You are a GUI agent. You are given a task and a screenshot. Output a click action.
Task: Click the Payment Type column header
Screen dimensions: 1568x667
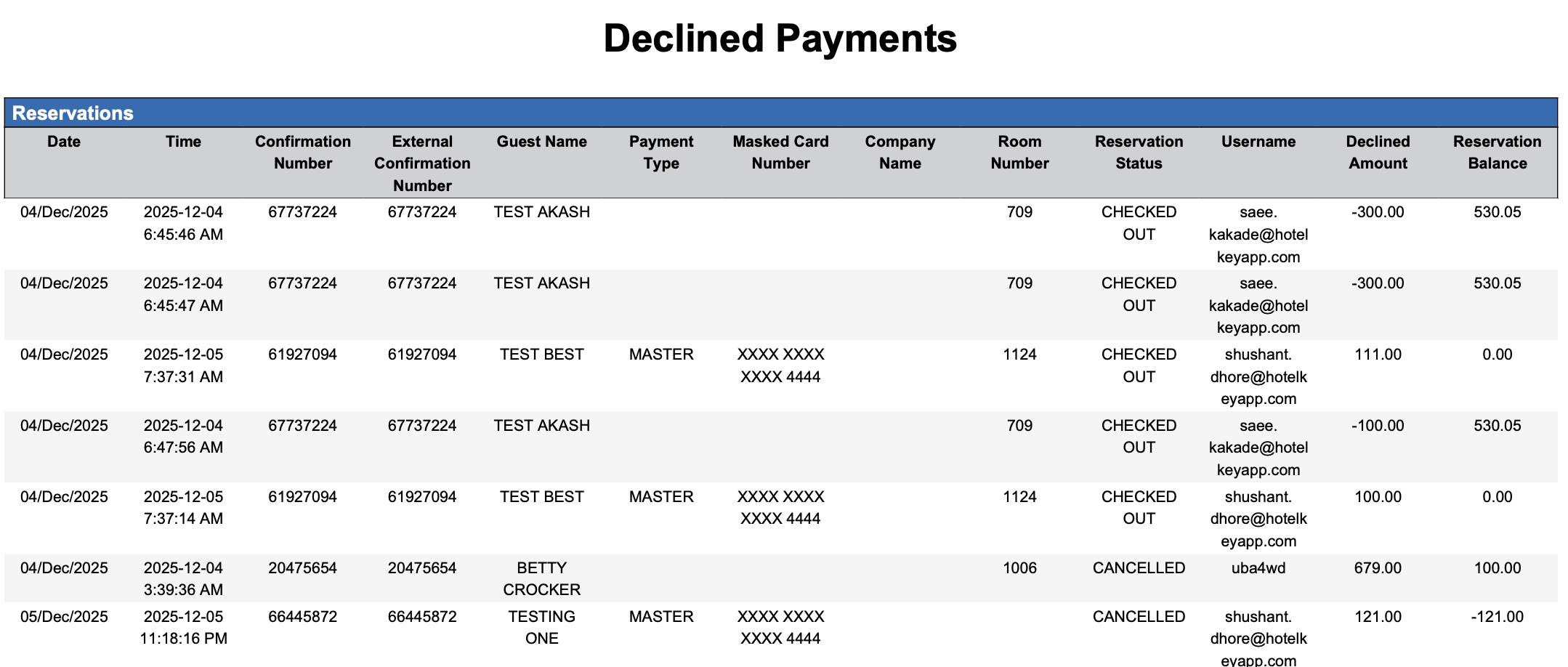click(661, 153)
